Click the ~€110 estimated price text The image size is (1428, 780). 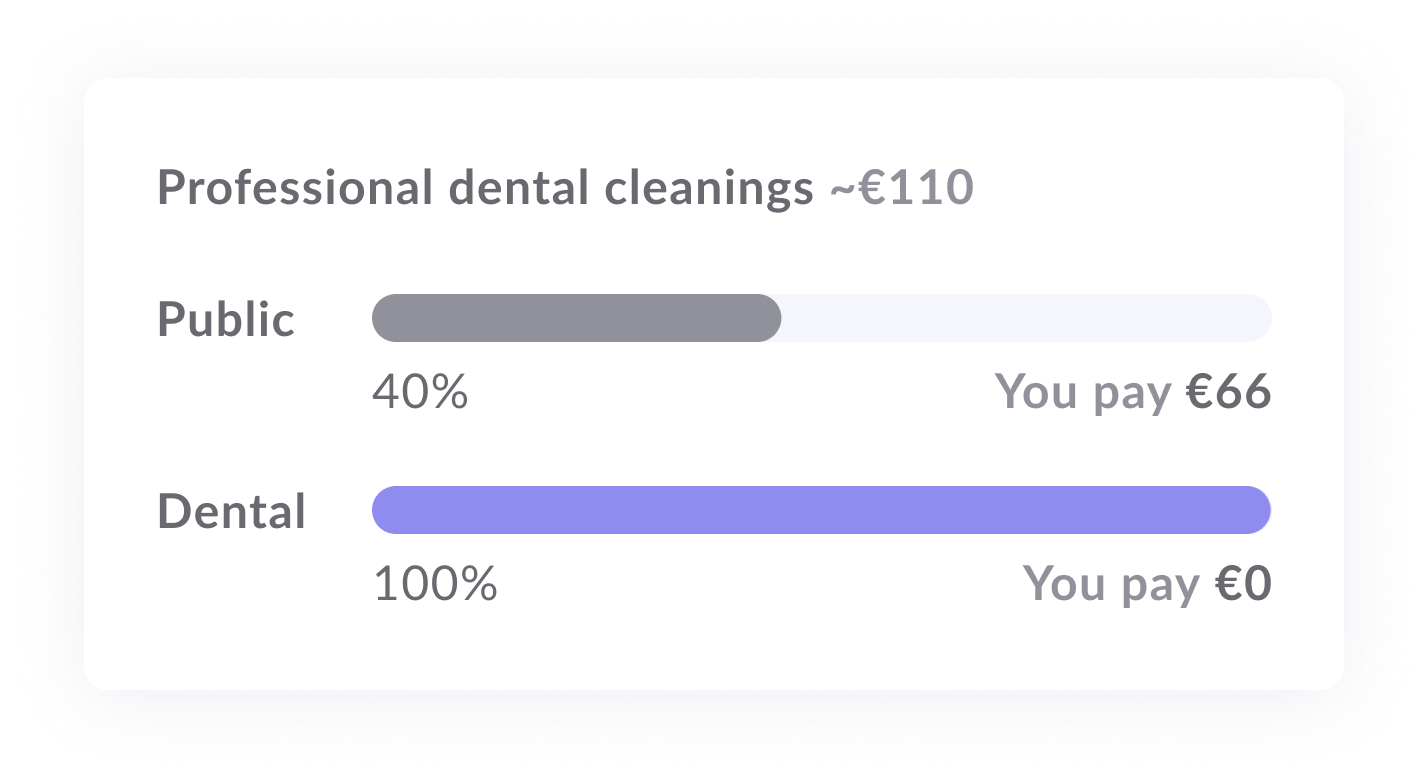tap(901, 188)
